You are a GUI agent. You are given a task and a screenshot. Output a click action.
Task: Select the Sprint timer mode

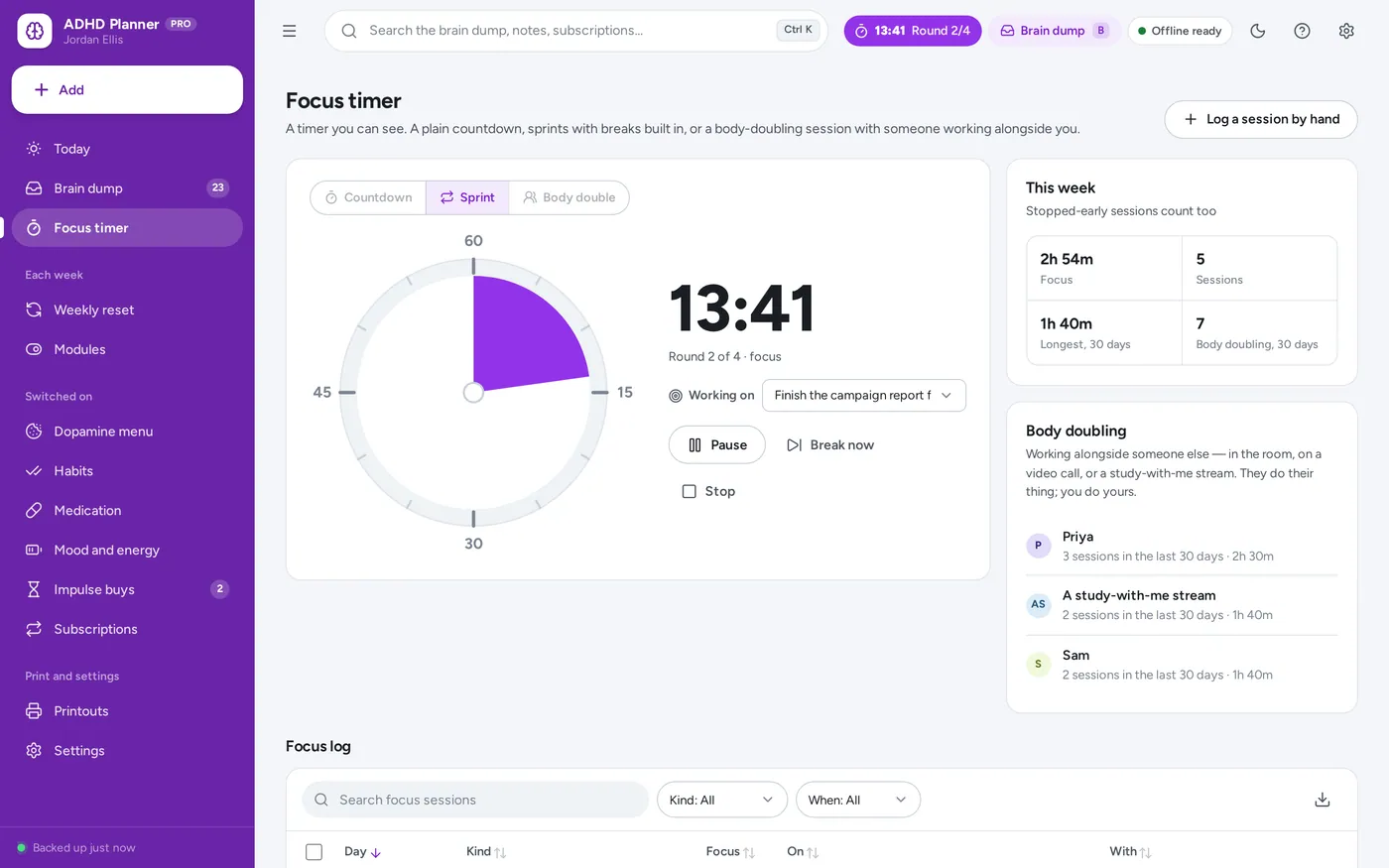[x=467, y=197]
